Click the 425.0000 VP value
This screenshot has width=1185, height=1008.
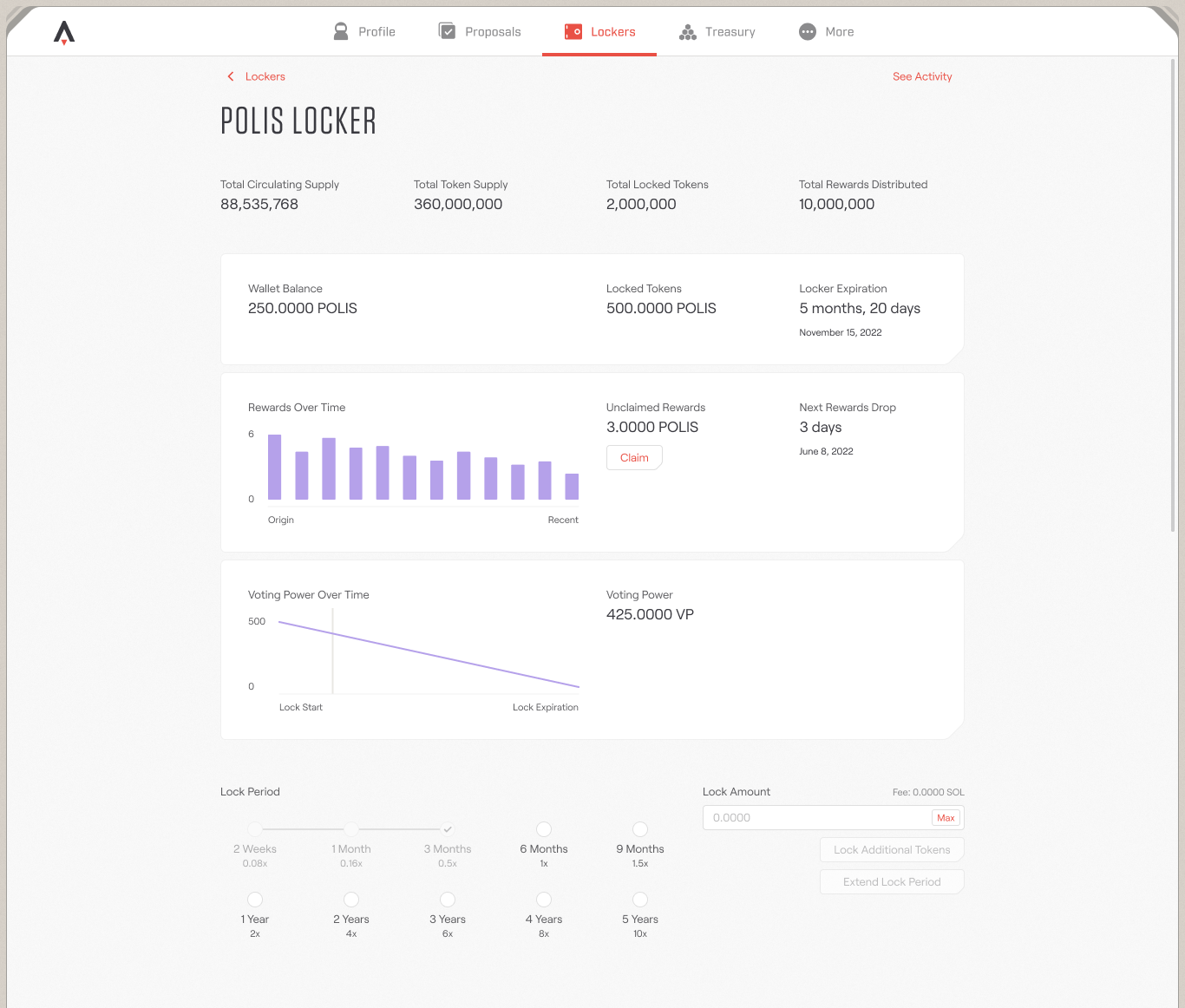pos(650,614)
